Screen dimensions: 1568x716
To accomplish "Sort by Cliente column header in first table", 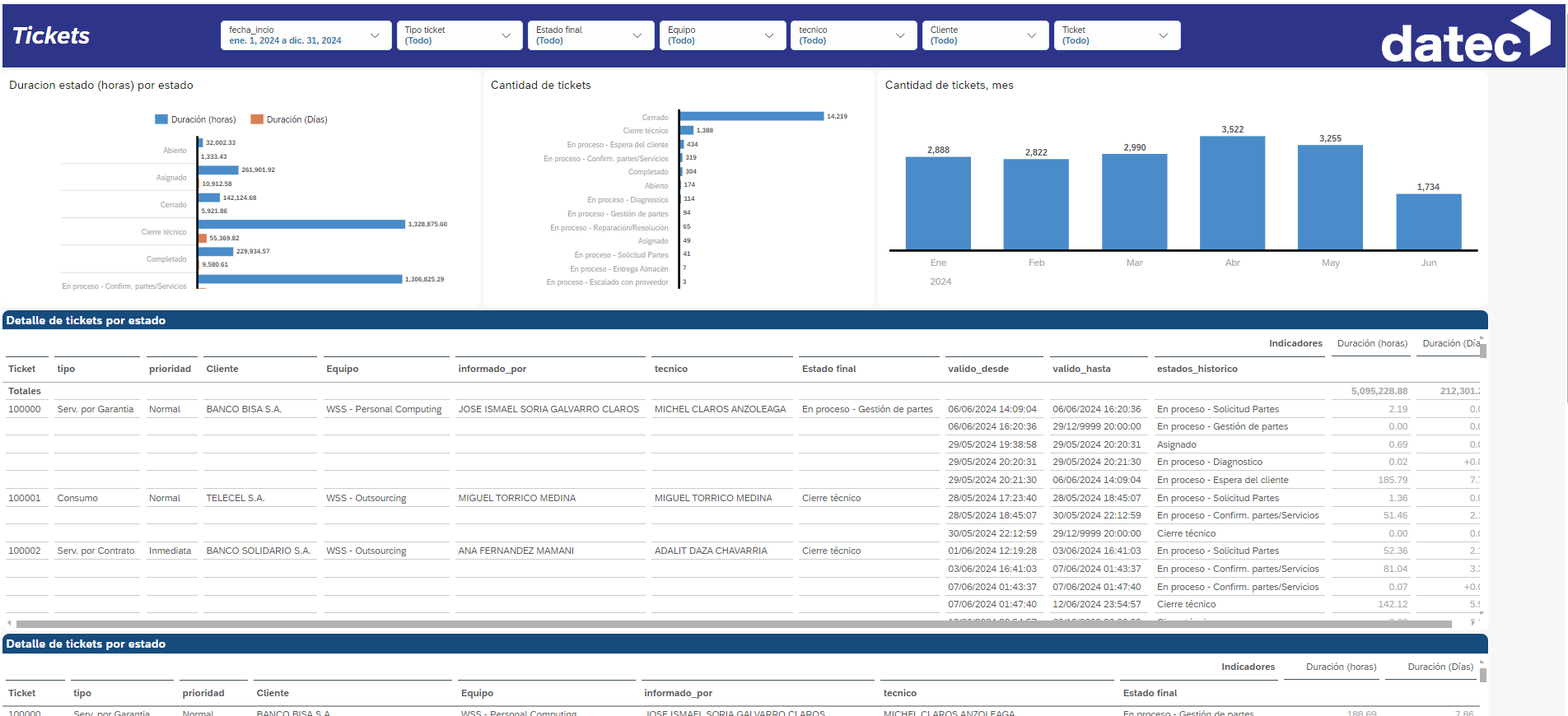I will coord(222,369).
